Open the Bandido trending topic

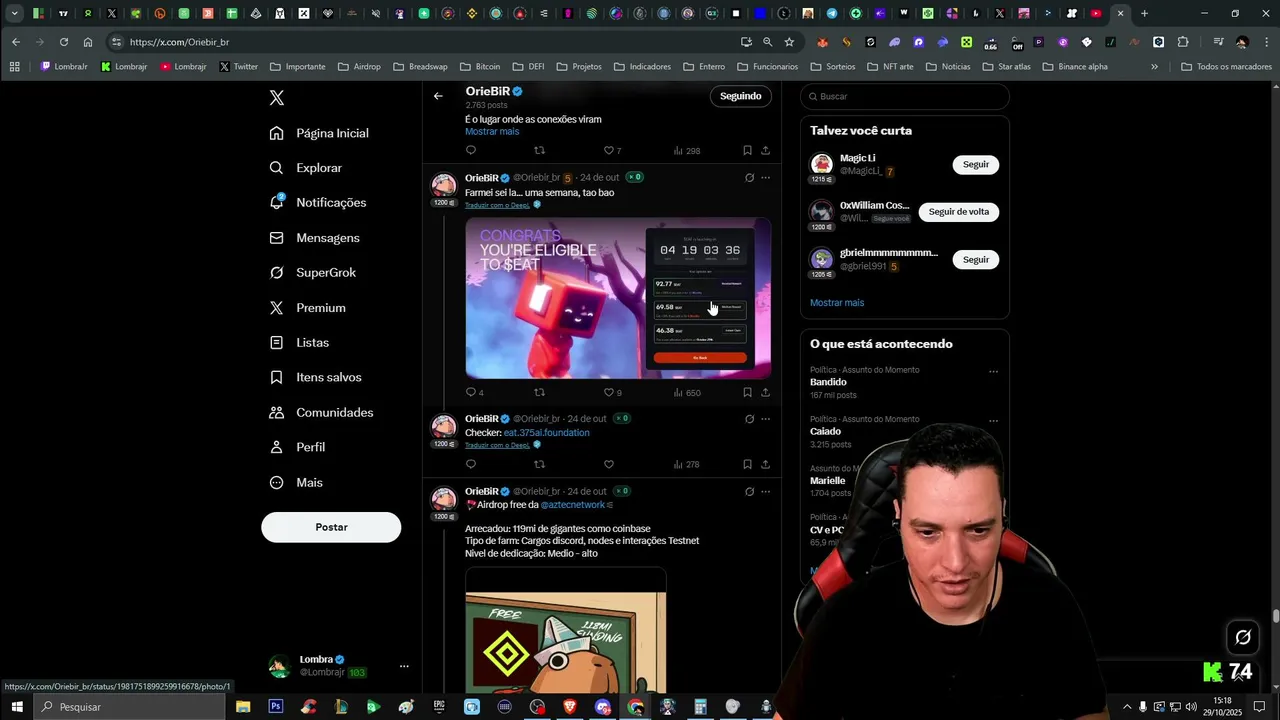[828, 382]
